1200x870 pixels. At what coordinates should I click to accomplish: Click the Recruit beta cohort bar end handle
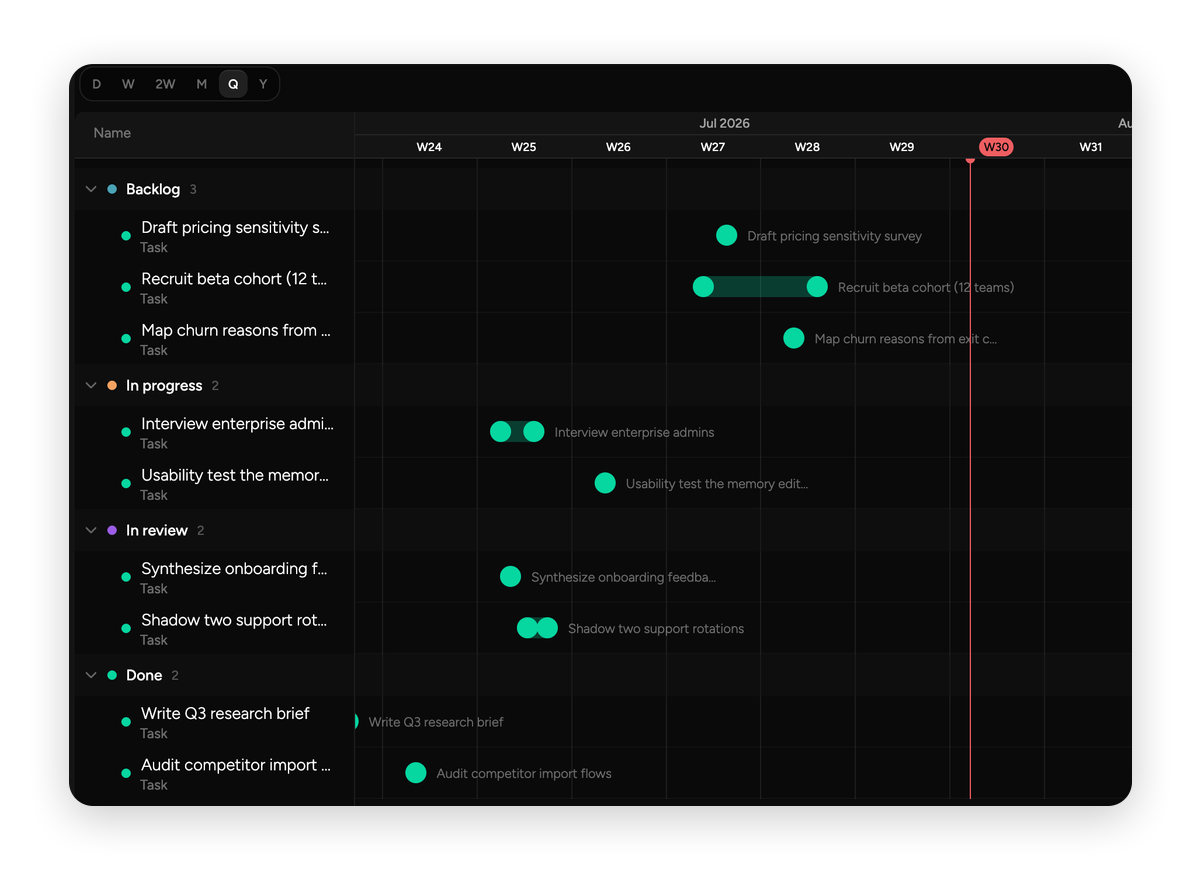817,287
